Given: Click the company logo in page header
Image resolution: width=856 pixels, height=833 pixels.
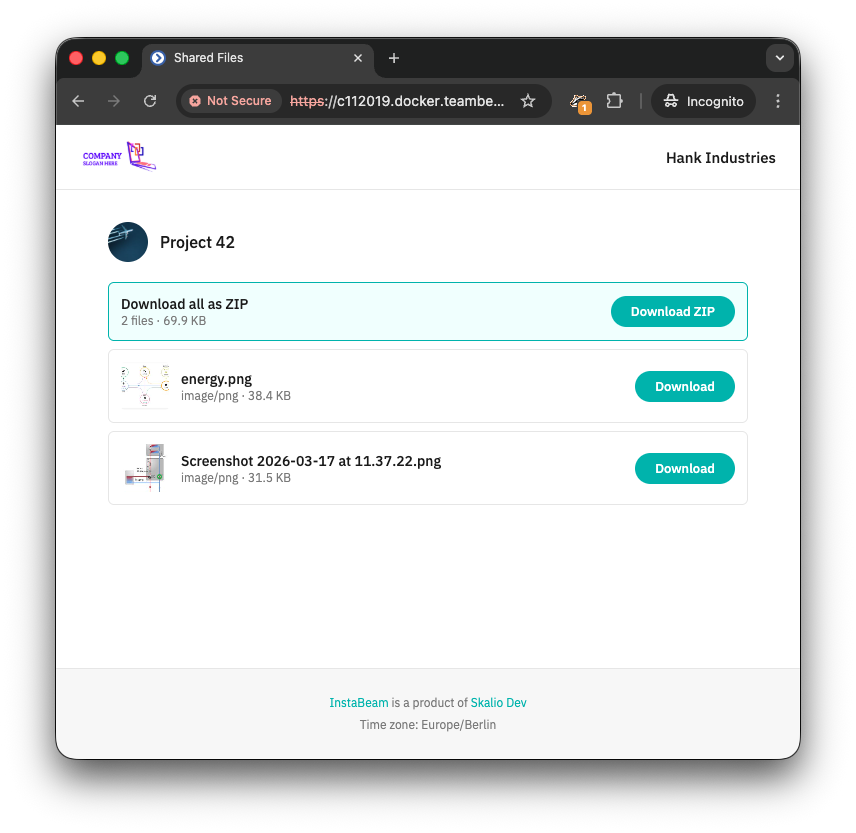Looking at the screenshot, I should [x=119, y=157].
